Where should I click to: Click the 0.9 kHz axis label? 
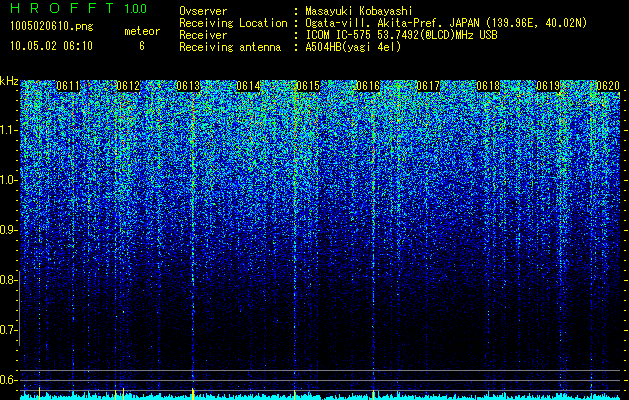8,230
